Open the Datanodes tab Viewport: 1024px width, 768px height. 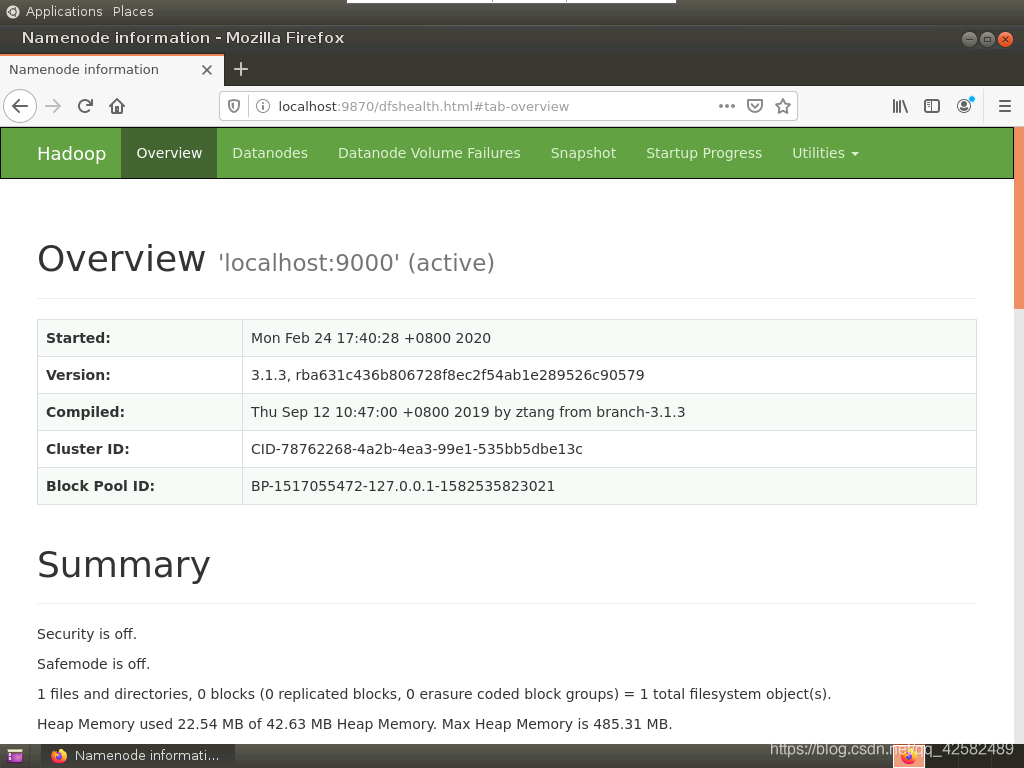(270, 153)
